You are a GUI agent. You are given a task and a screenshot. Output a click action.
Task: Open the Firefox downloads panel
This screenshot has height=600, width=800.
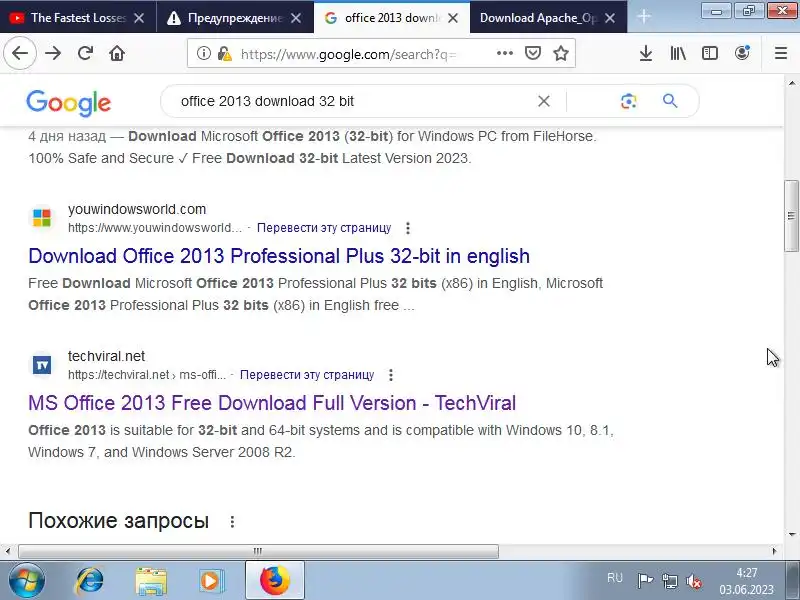click(646, 53)
